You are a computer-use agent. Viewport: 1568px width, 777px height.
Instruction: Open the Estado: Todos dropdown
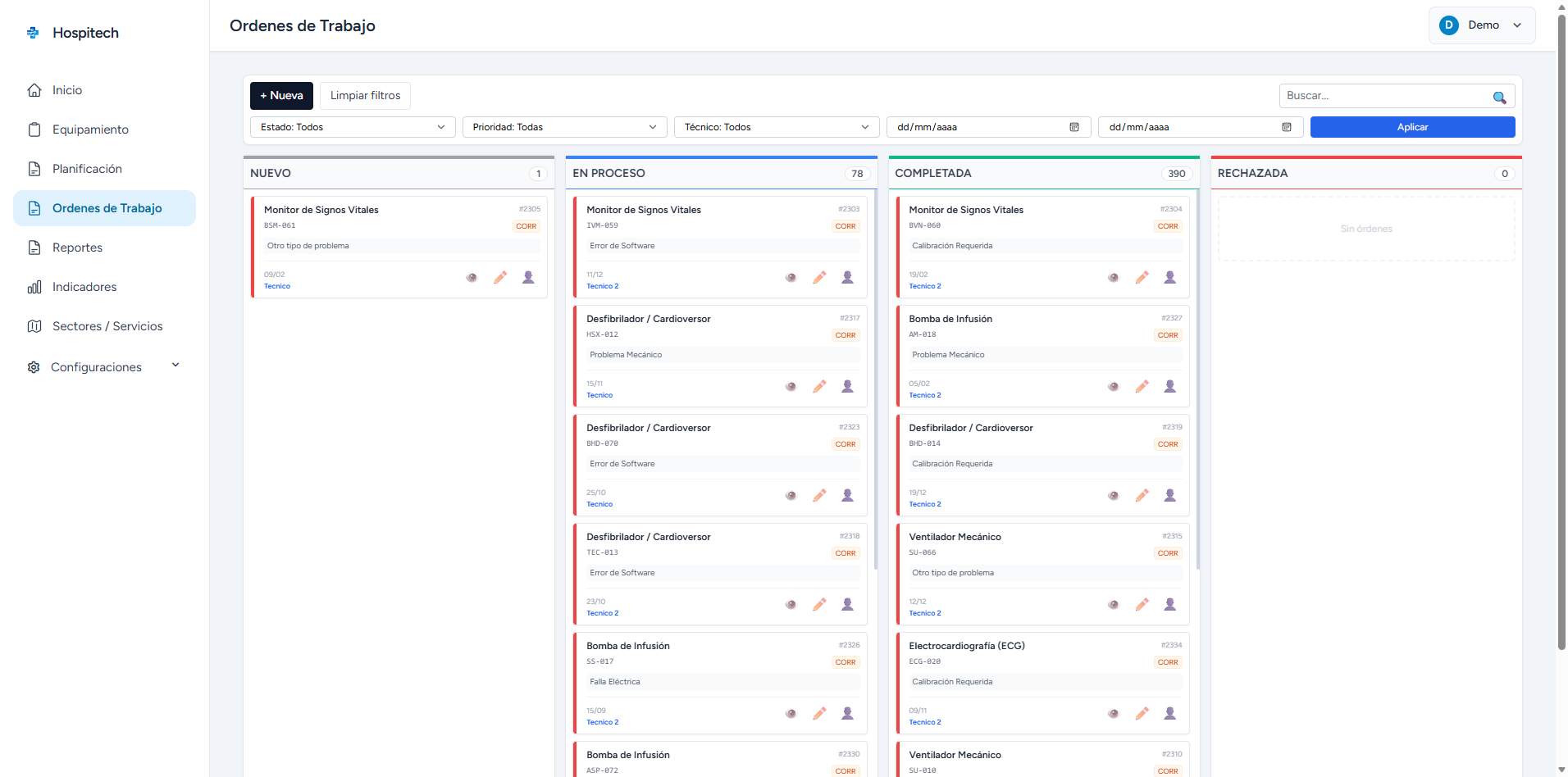point(353,127)
